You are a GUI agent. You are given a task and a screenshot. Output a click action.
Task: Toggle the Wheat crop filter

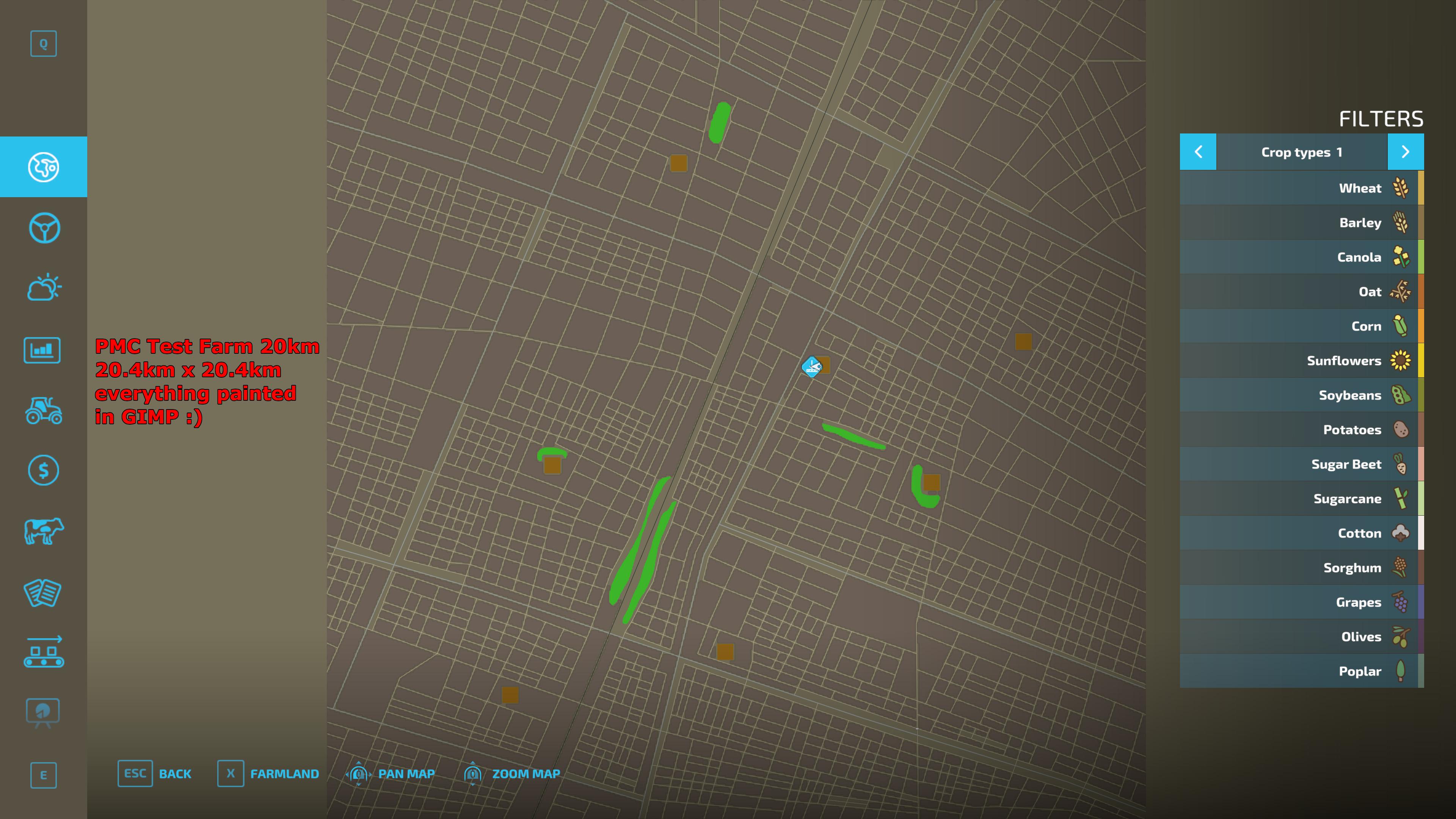[1302, 188]
